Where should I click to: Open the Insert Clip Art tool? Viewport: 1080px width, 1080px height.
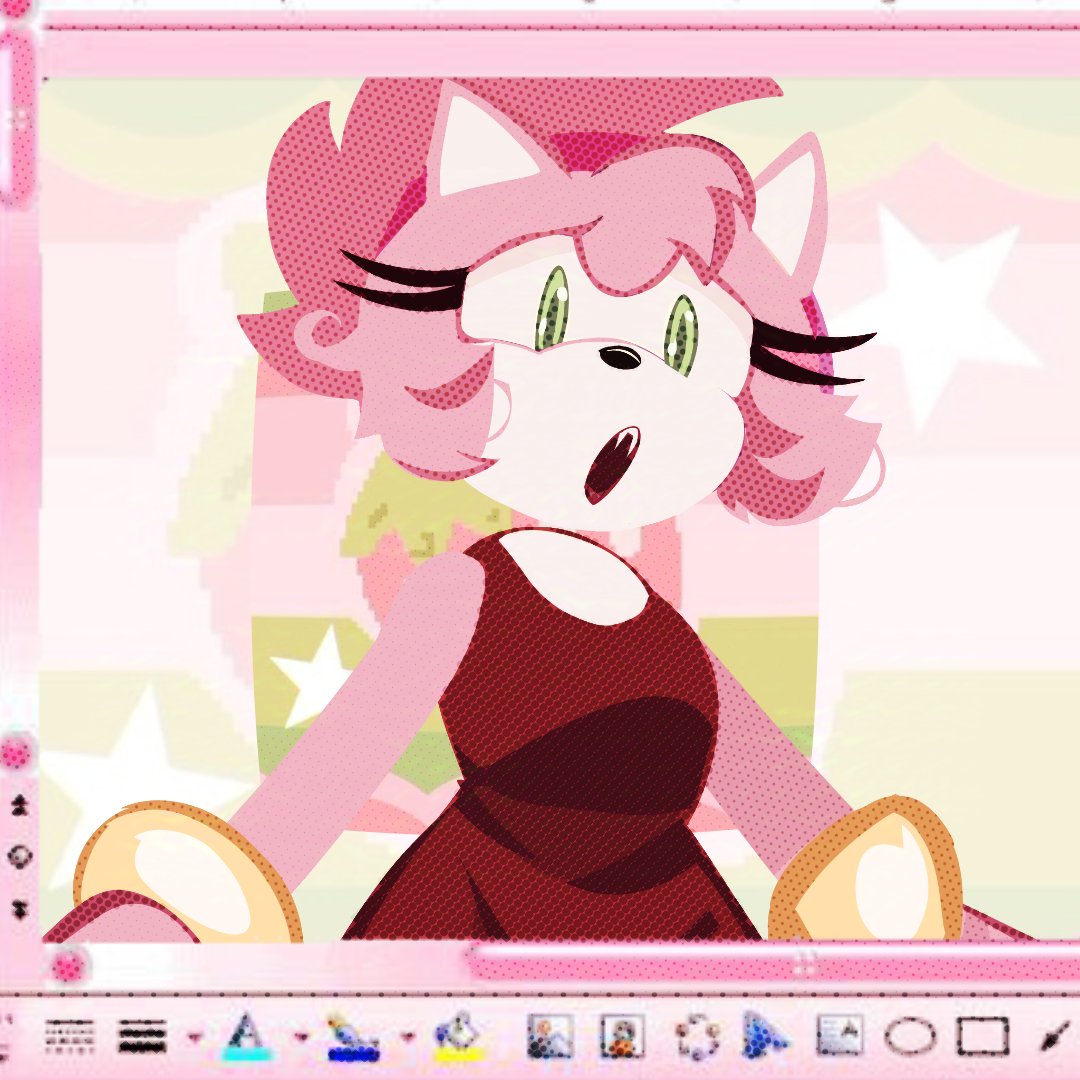(622, 1036)
